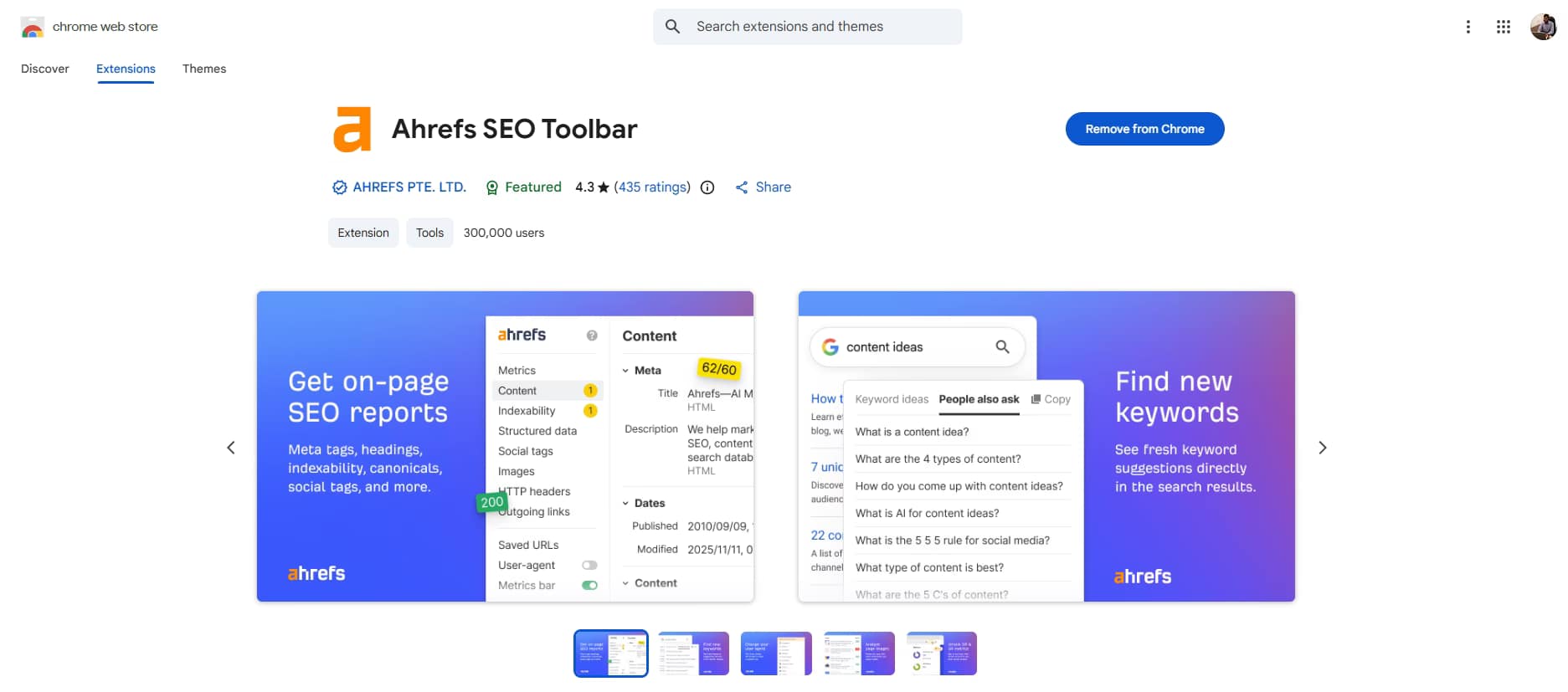Click the search magnifier icon
Screen dimensions: 1568x692
coord(672,27)
